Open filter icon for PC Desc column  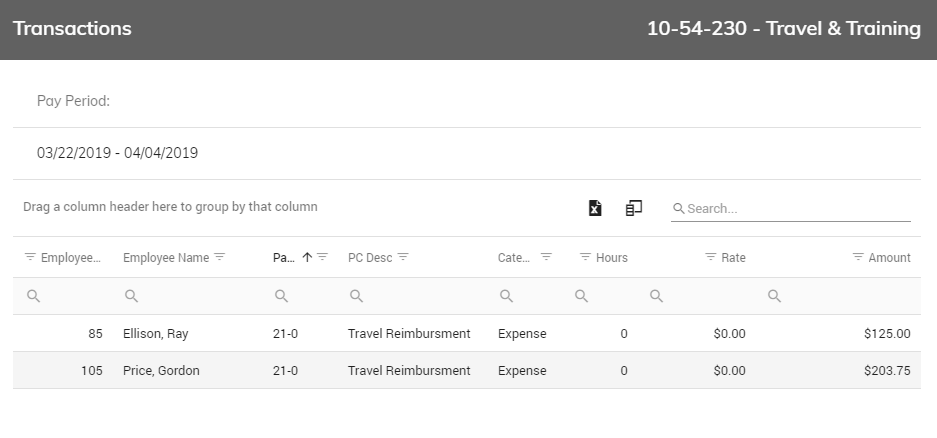coord(403,257)
